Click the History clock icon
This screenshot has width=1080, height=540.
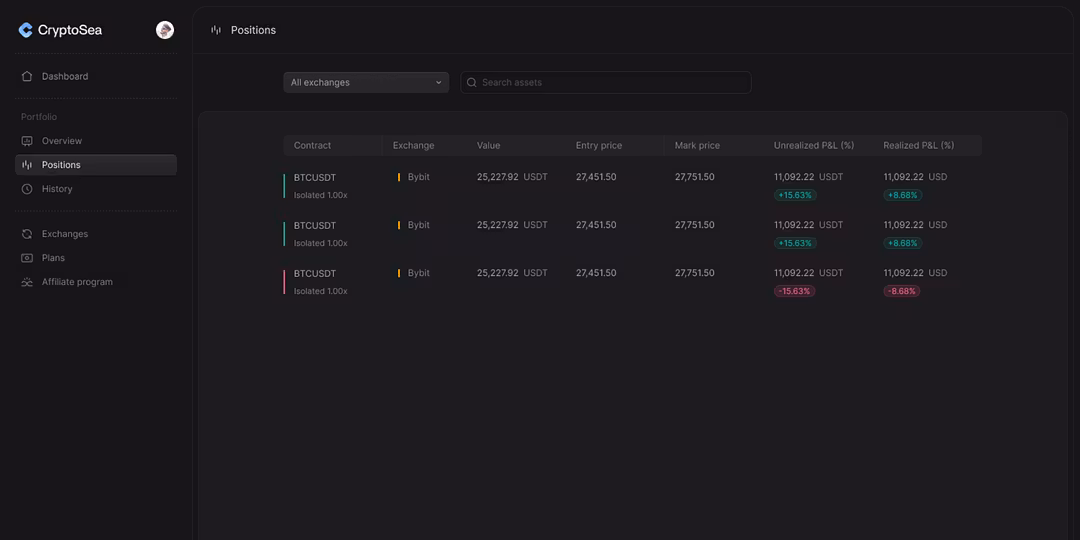pyautogui.click(x=27, y=189)
